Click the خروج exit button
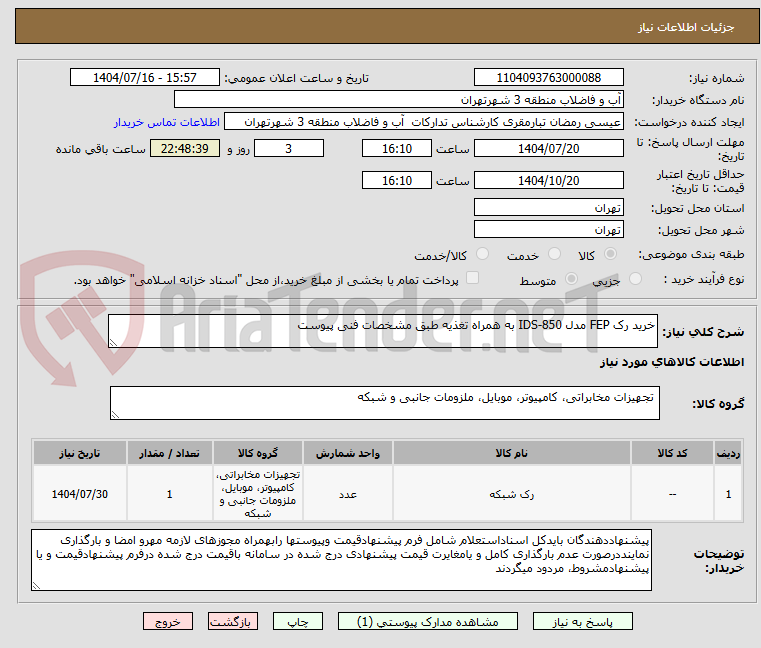The width and height of the screenshot is (761, 648). point(167,621)
